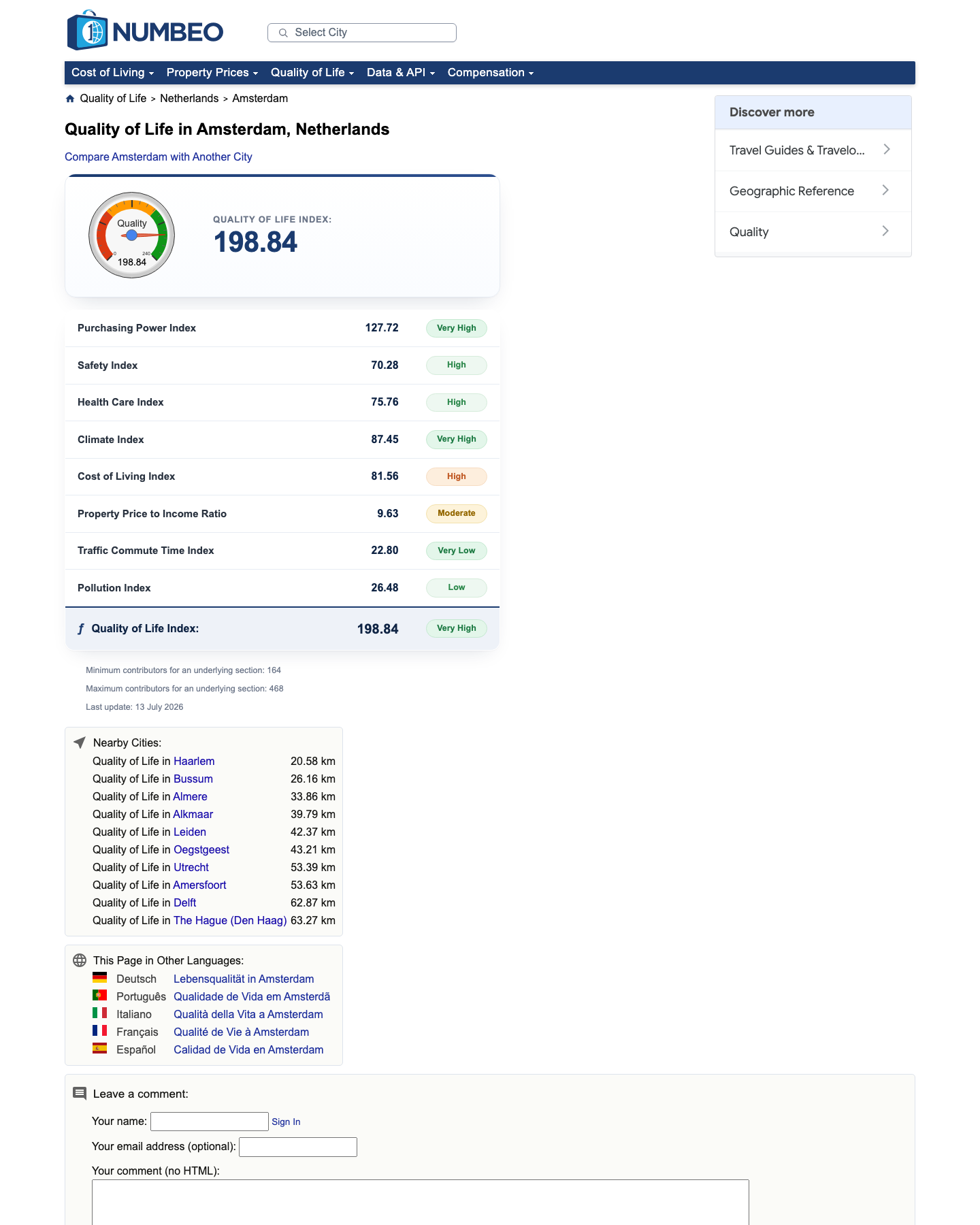Click into the comment text area

pos(421,1203)
